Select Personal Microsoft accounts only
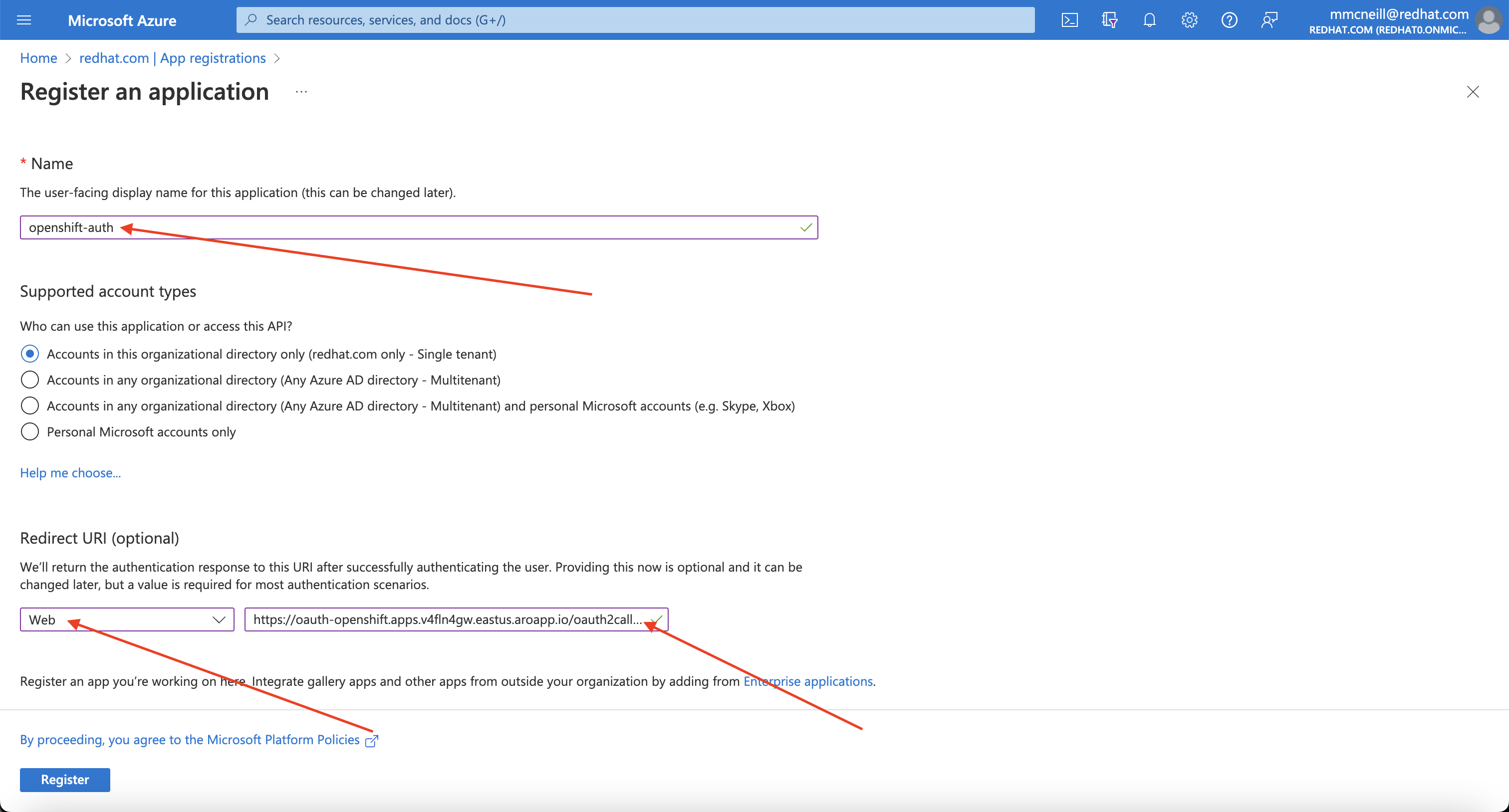This screenshot has height=812, width=1509. pyautogui.click(x=29, y=431)
